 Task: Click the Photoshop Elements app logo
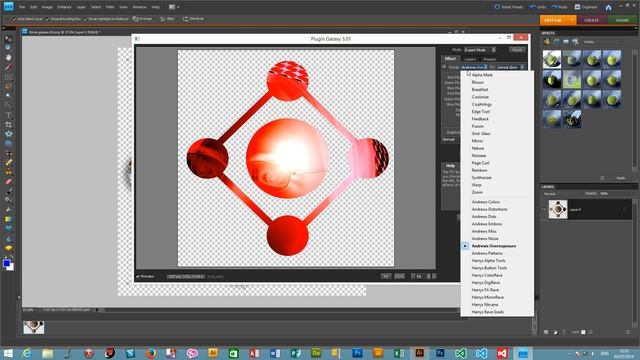[8, 6]
